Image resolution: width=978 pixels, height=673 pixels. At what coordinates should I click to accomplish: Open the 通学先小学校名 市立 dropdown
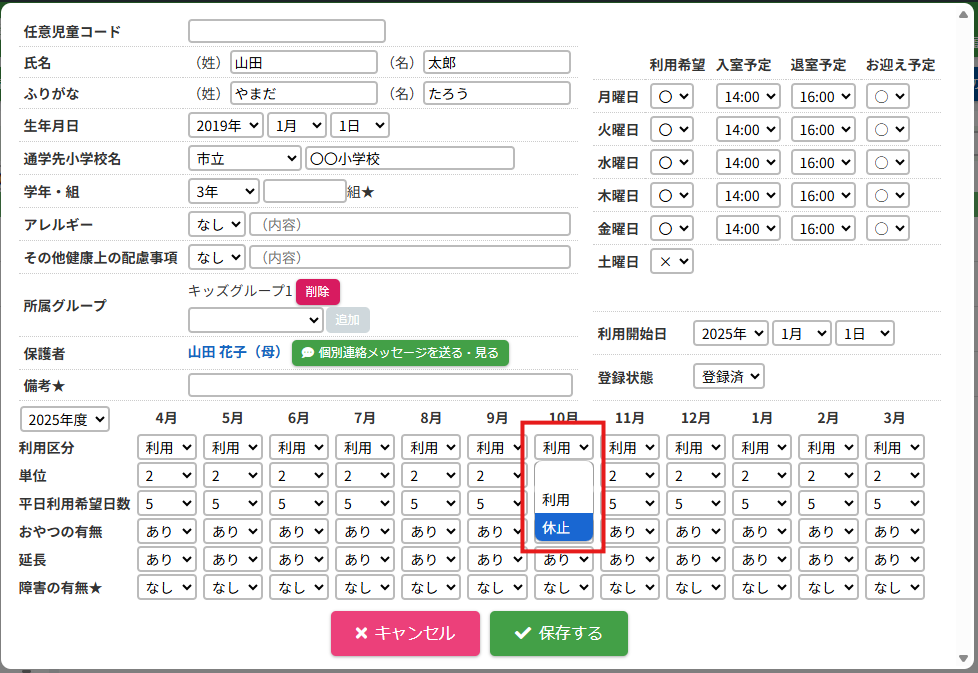pos(244,158)
